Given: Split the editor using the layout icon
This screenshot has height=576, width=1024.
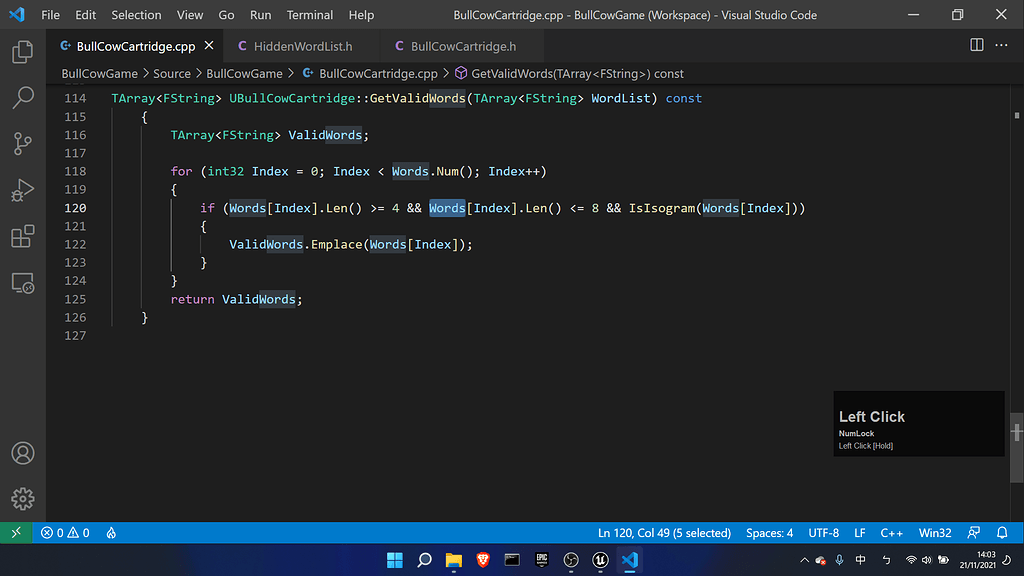Looking at the screenshot, I should tap(975, 45).
